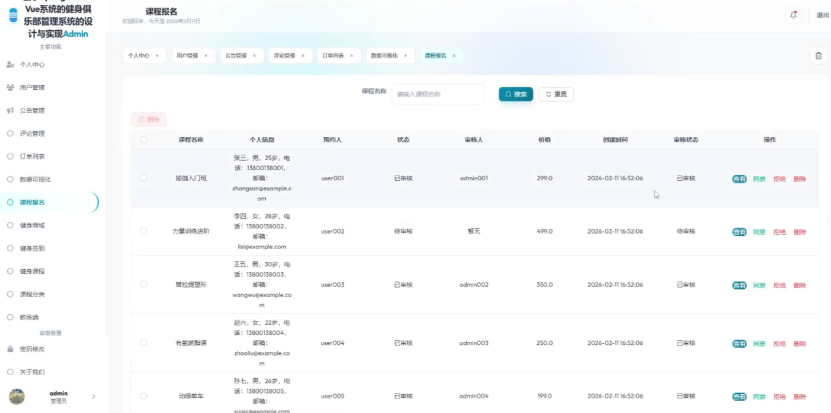Close the 数据可视化 tab
The image size is (831, 413).
406,56
